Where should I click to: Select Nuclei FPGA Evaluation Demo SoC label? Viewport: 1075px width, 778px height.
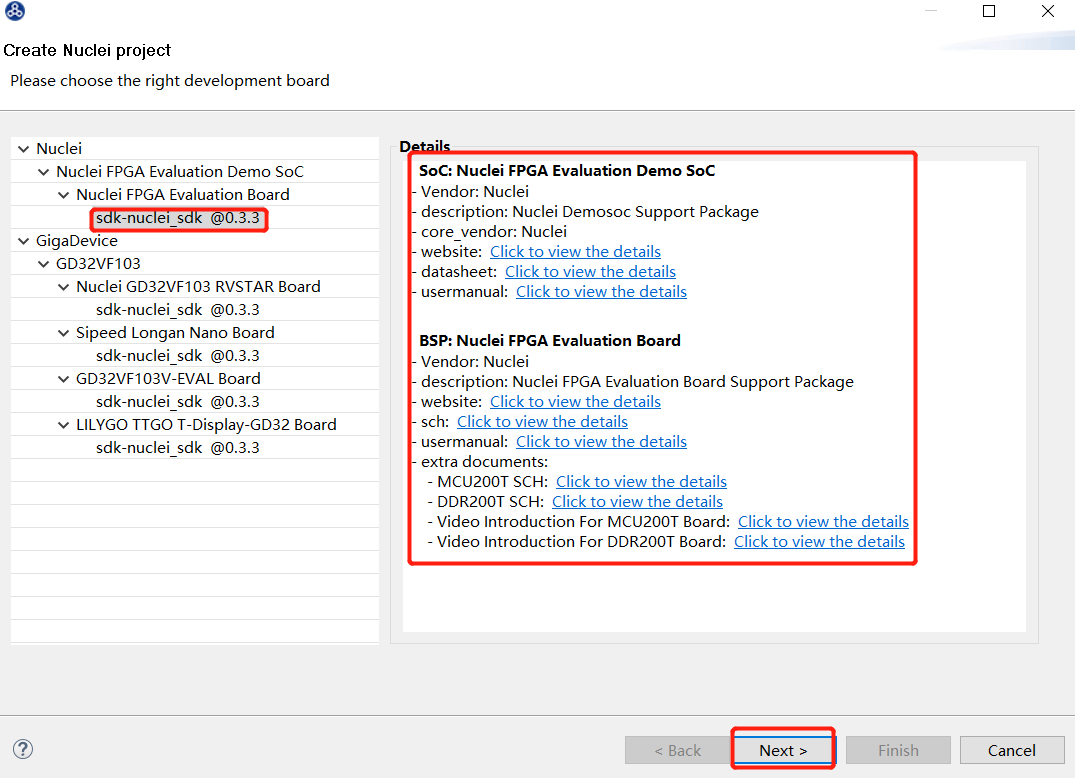180,171
